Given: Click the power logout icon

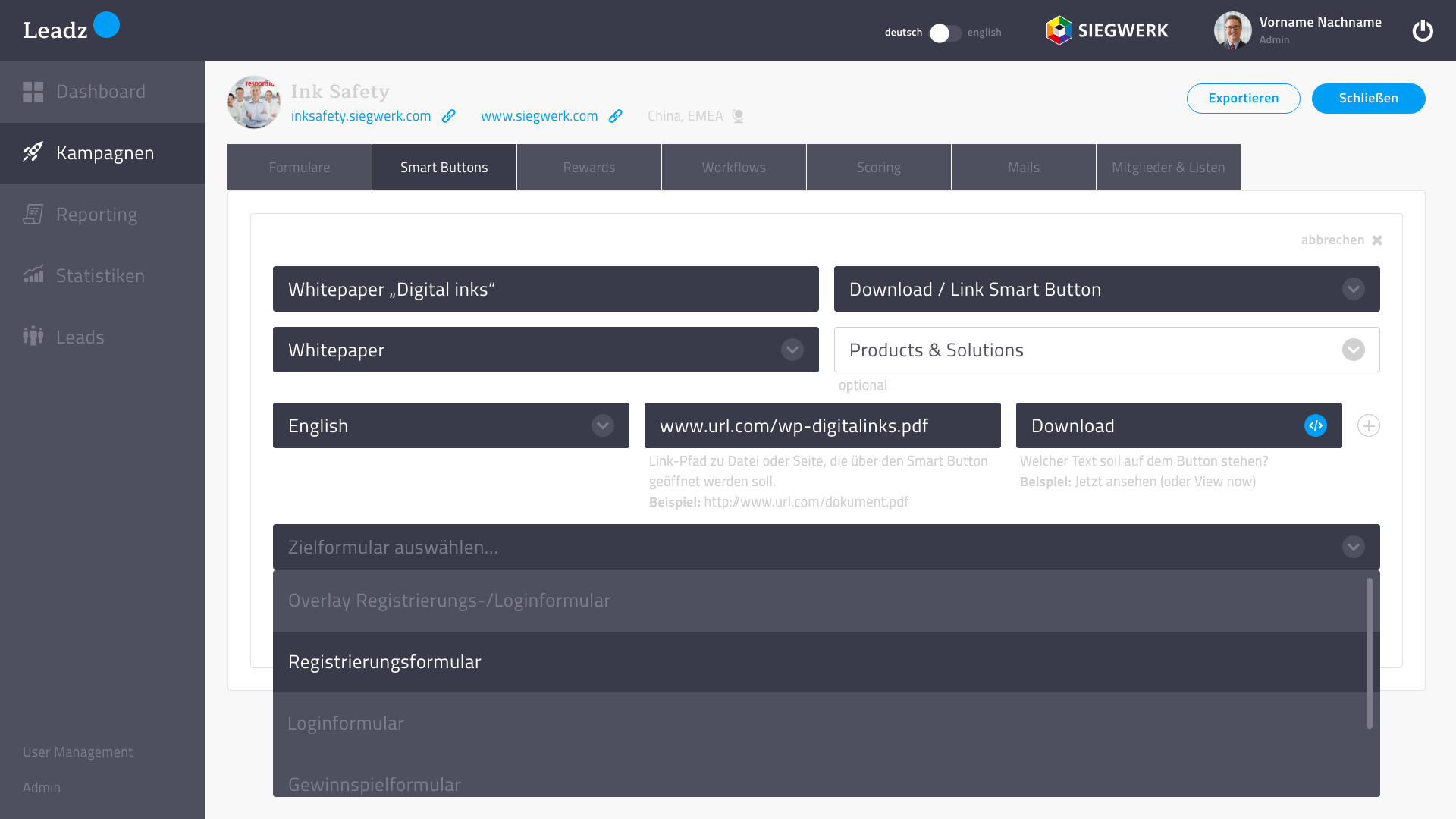Looking at the screenshot, I should tap(1423, 31).
